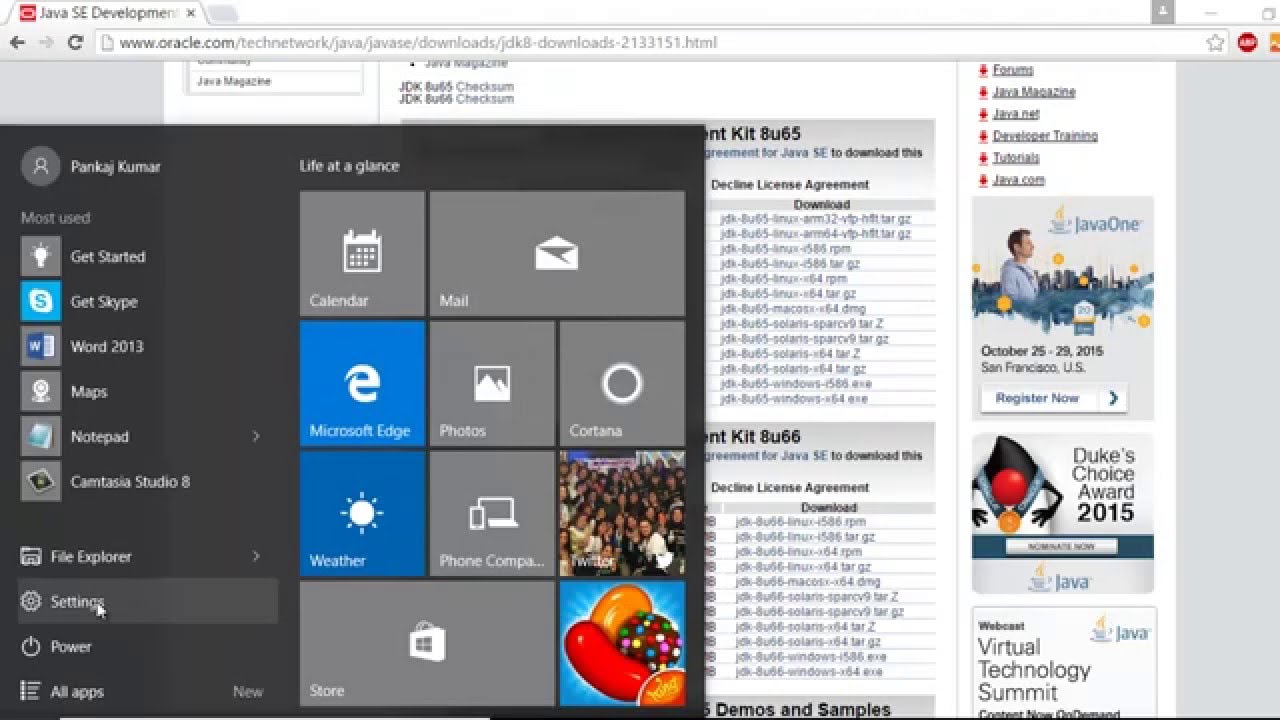This screenshot has width=1280, height=720.
Task: Start Camtasia Studio 8
Action: (148, 481)
